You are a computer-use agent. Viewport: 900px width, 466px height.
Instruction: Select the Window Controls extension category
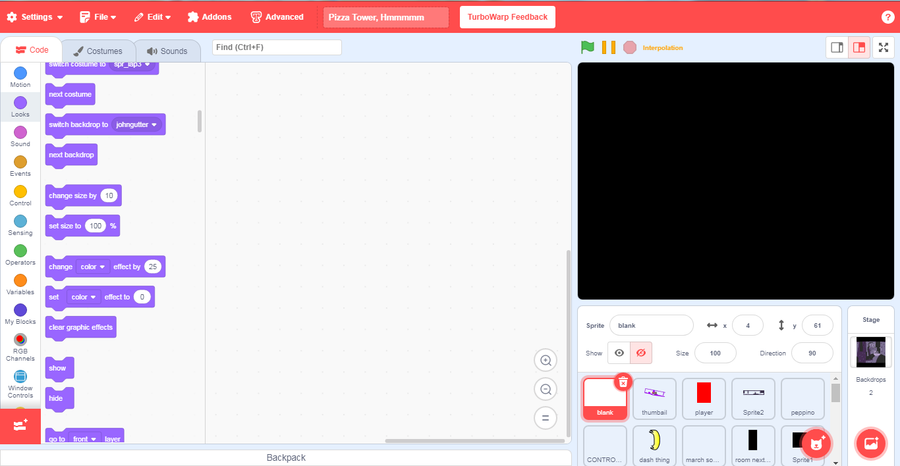pos(20,385)
